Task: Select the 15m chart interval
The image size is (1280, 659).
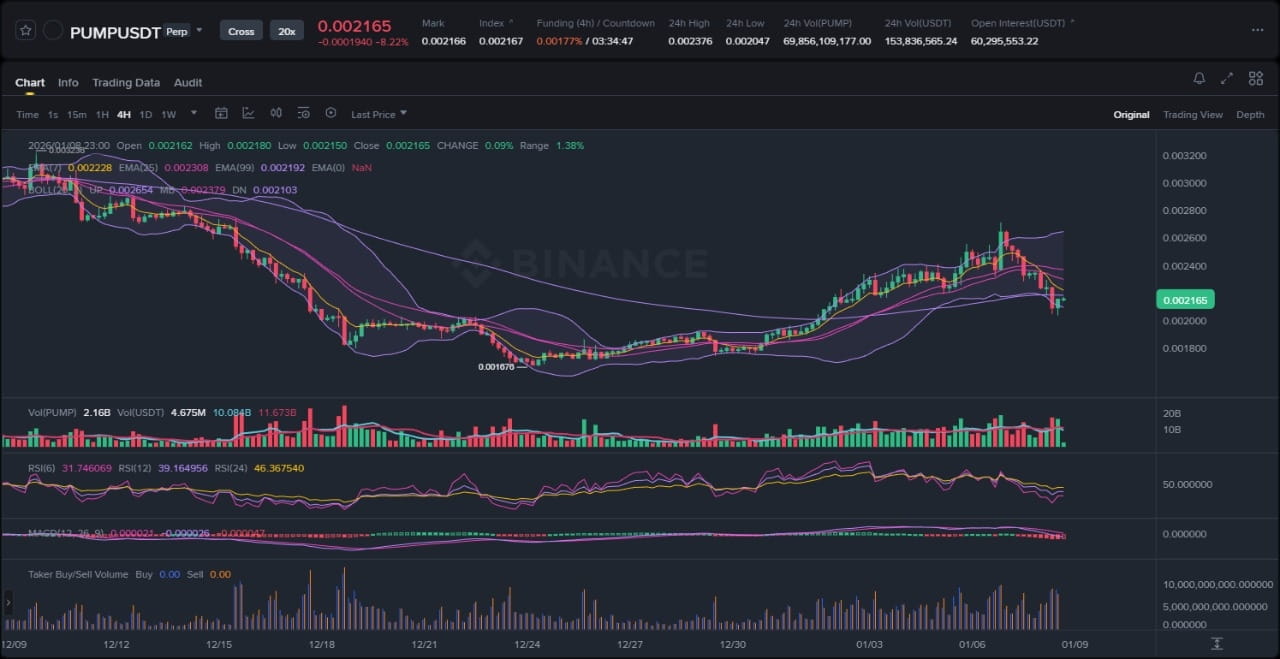Action: click(x=77, y=115)
